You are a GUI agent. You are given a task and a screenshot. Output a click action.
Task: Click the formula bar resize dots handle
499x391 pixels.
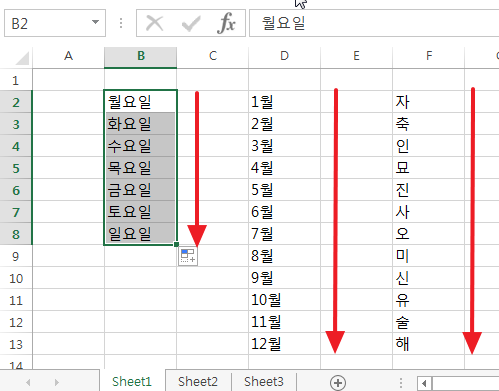click(x=121, y=23)
